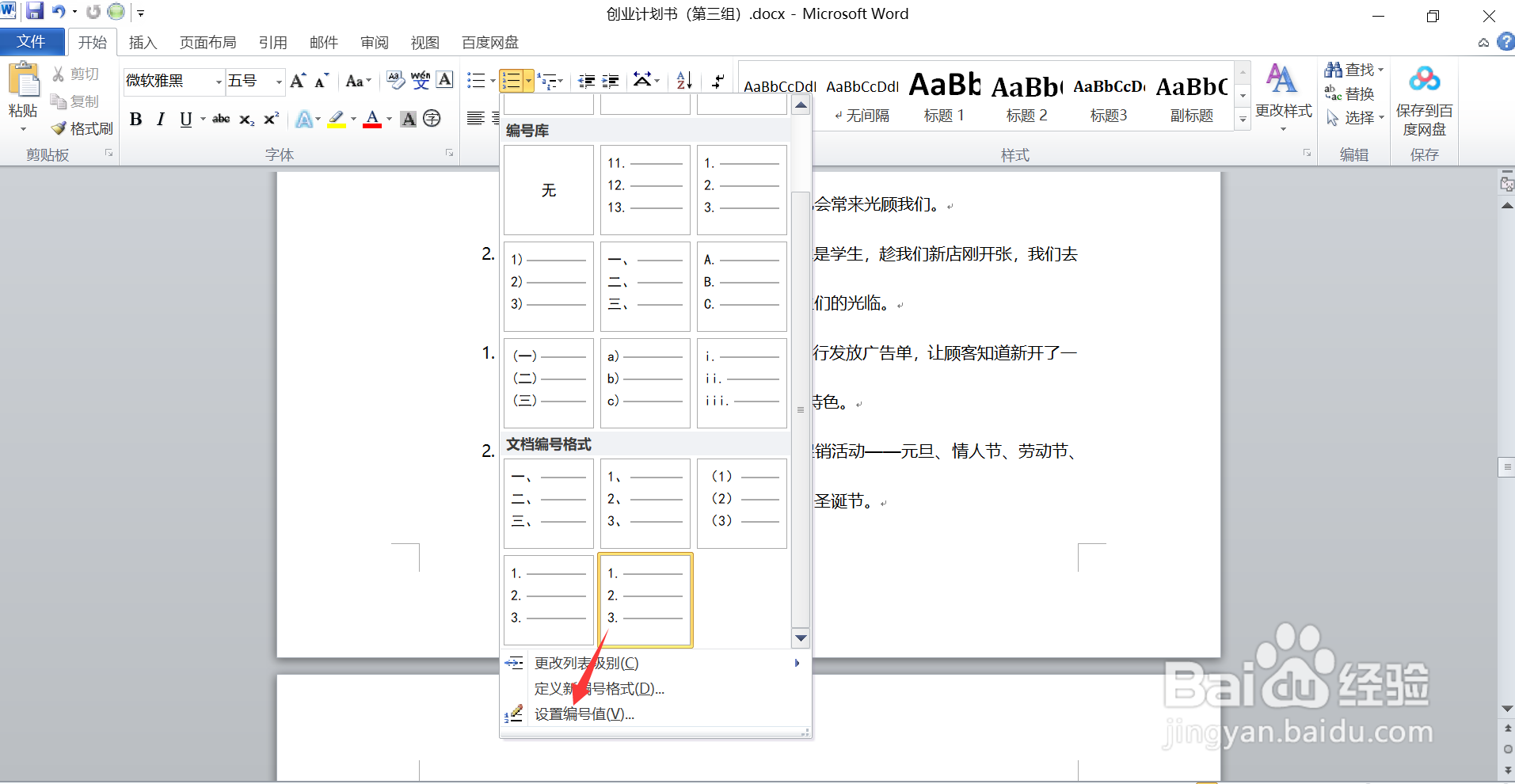Cut the selection with 剪切
Screen dimensions: 1515x784
(x=76, y=74)
